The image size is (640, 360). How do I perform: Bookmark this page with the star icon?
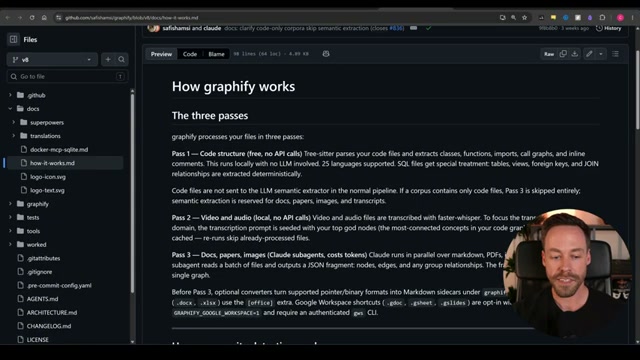click(x=524, y=18)
